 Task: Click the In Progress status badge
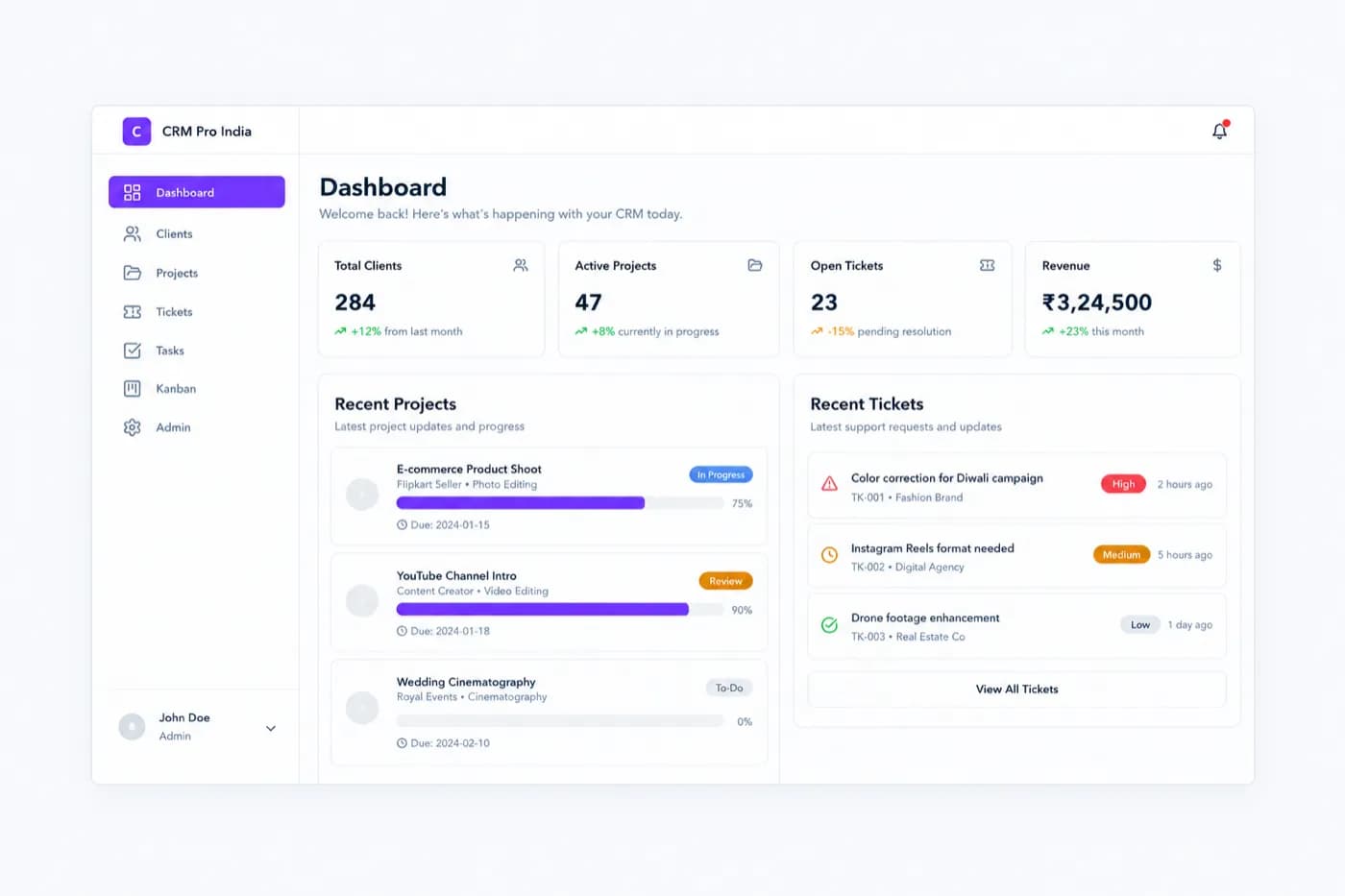click(x=721, y=474)
